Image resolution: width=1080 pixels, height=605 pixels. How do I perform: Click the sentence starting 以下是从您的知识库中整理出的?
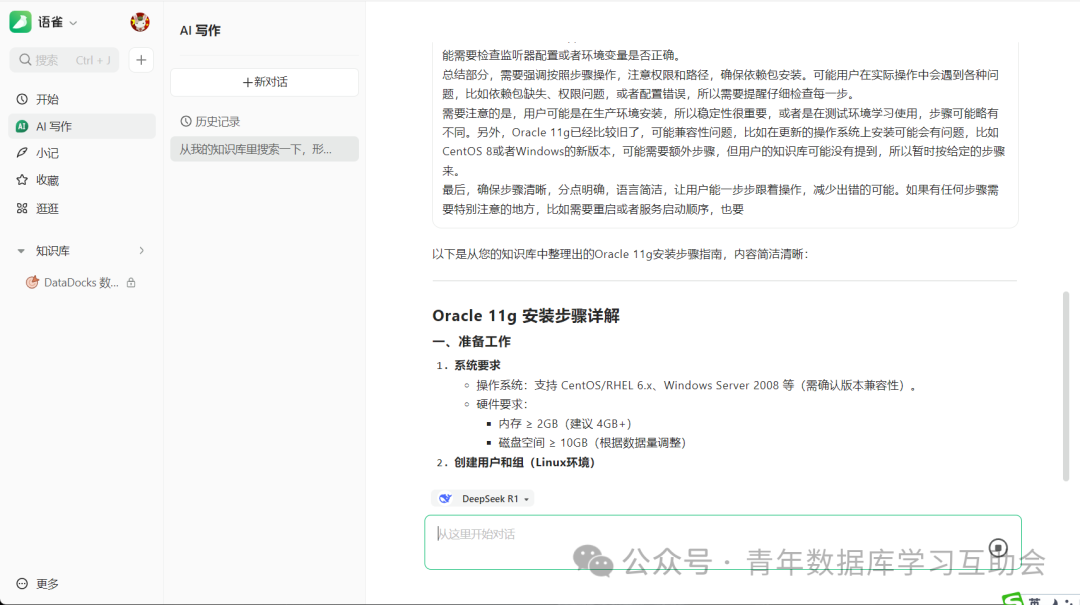pyautogui.click(x=620, y=254)
